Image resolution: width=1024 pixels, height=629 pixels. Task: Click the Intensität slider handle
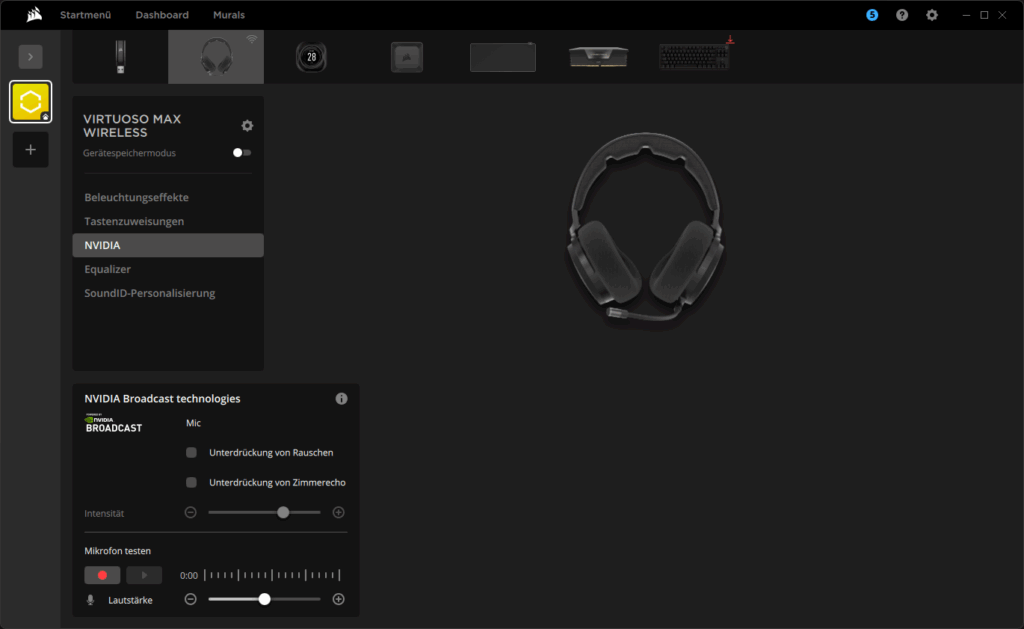point(283,512)
